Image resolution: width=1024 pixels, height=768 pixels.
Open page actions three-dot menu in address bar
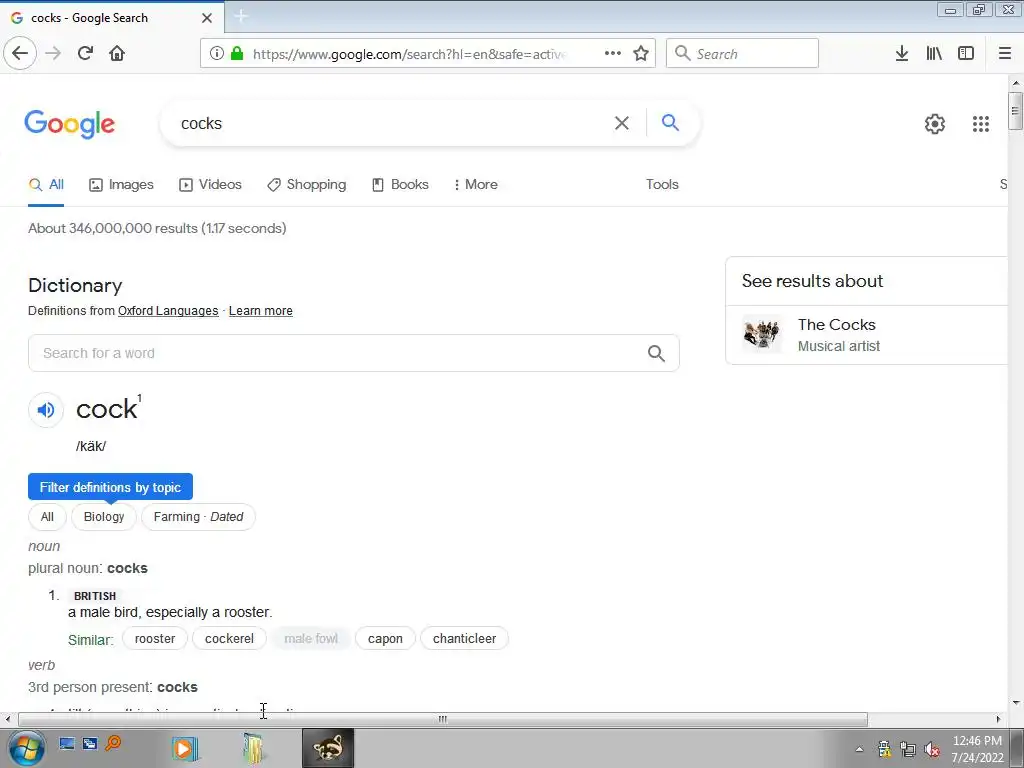[x=613, y=54]
